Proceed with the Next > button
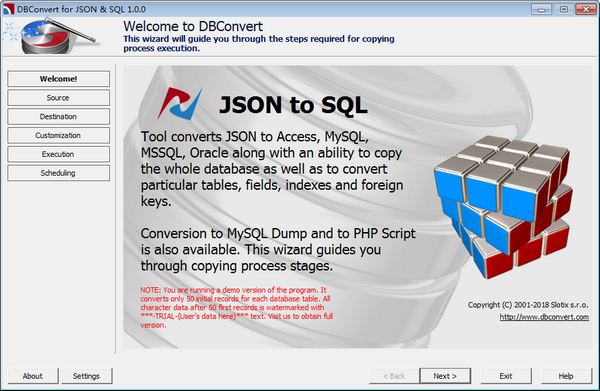The height and width of the screenshot is (391, 600). point(445,376)
